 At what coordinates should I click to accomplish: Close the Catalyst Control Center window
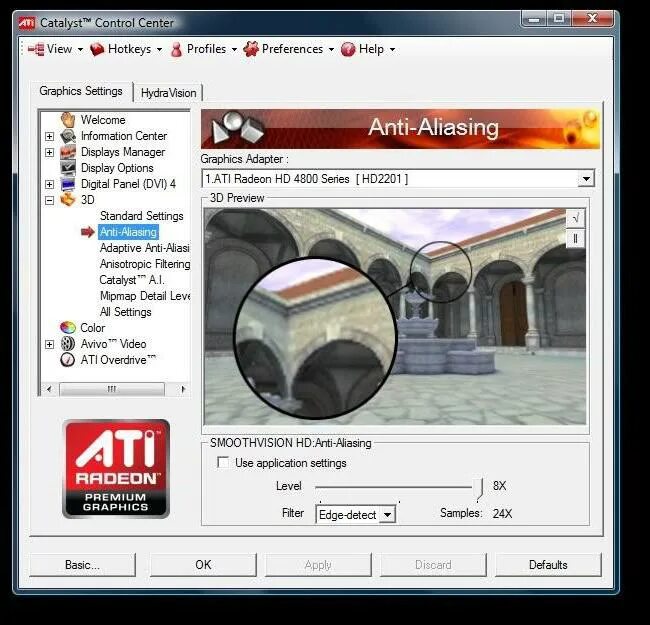[x=592, y=18]
